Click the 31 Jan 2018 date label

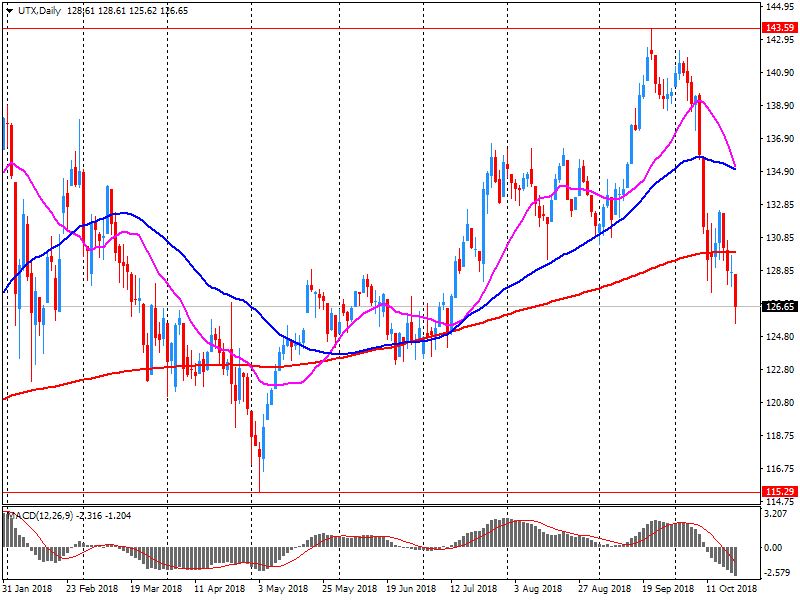(28, 588)
